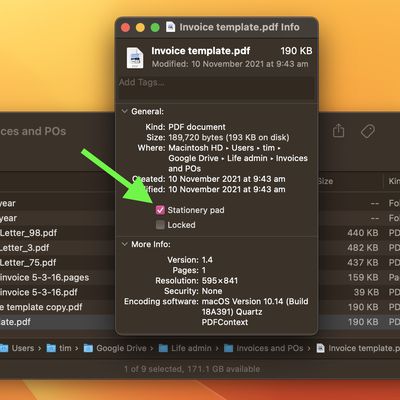Click the Invoice template.pdf preview thumbnail icon
Viewport: 400px width, 400px height.
tap(135, 58)
